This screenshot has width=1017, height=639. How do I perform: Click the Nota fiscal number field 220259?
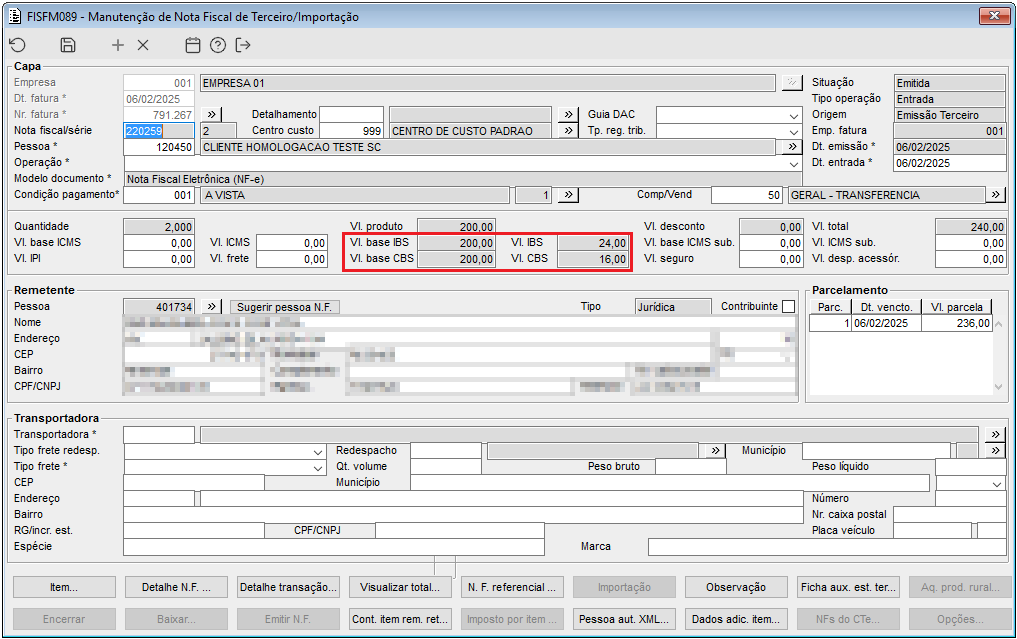click(158, 130)
